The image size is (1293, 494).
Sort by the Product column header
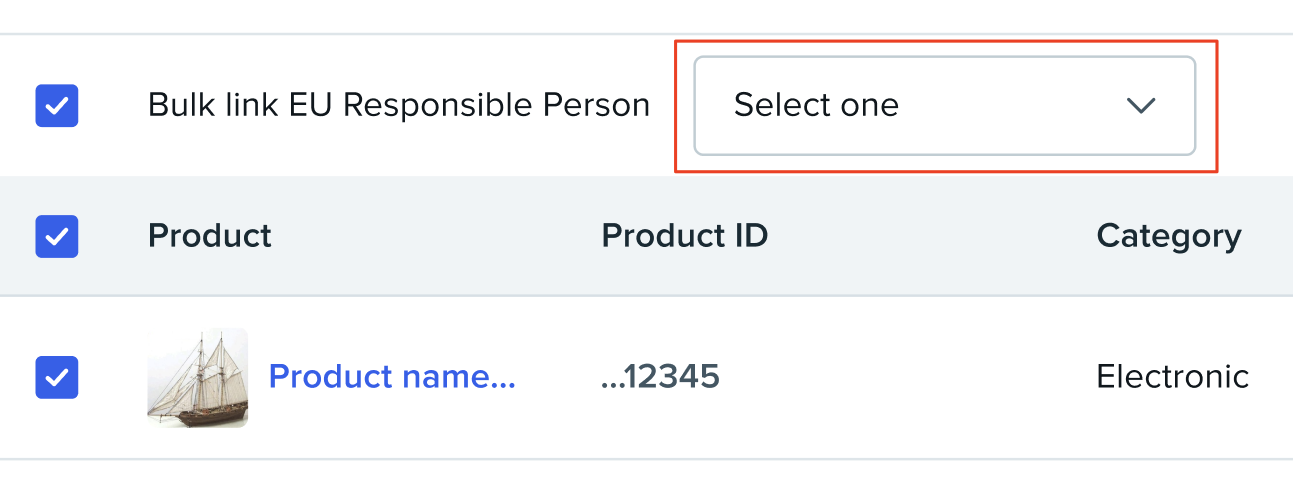coord(210,236)
